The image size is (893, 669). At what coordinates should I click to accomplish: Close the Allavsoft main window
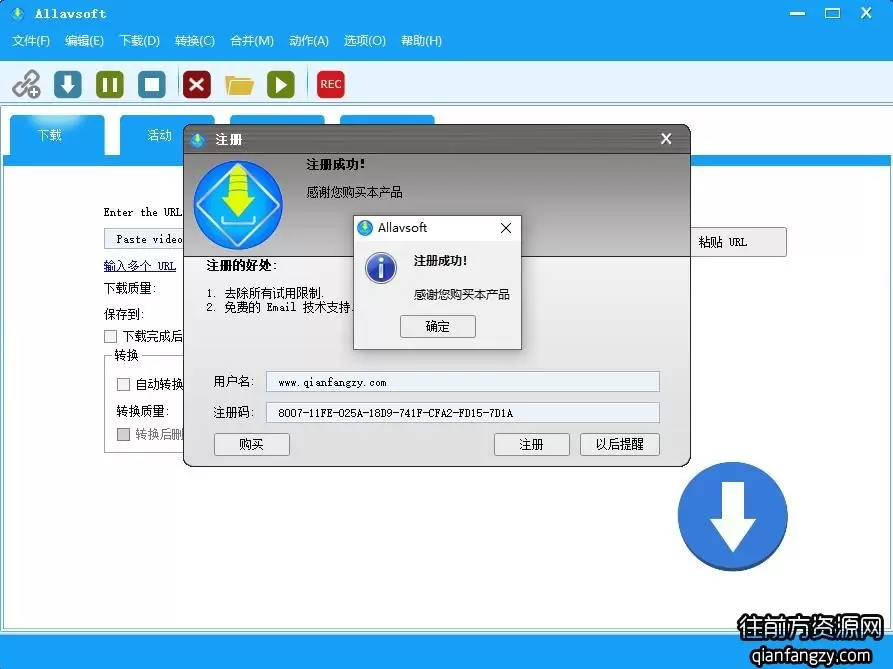click(866, 13)
